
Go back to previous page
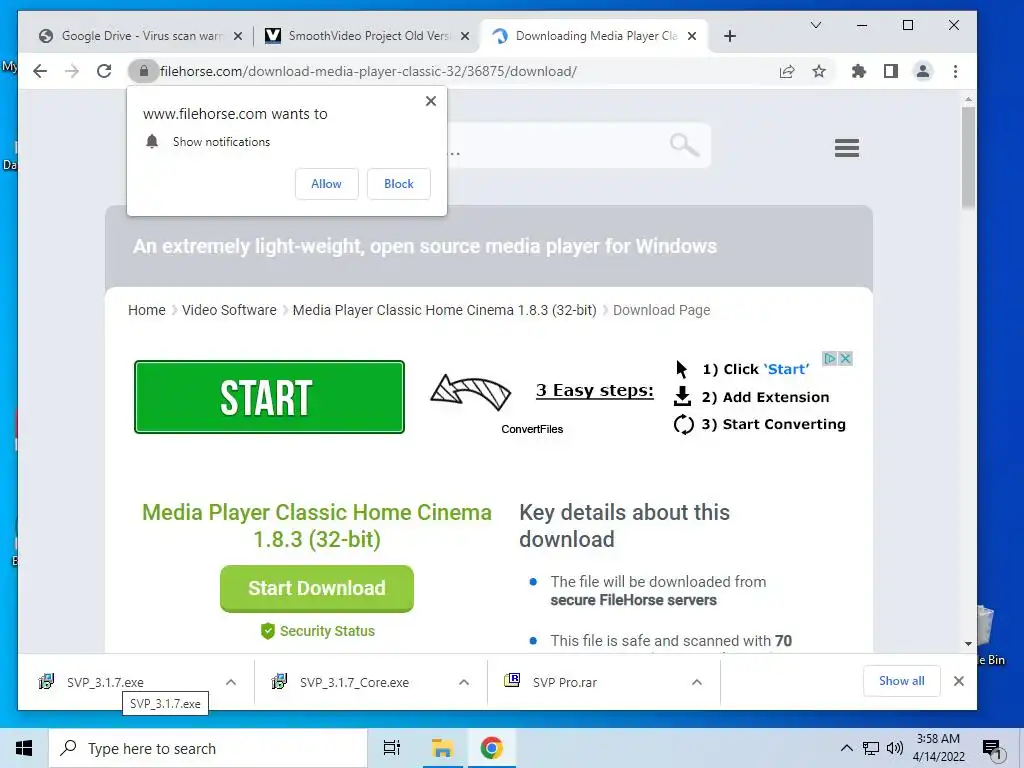pyautogui.click(x=40, y=71)
